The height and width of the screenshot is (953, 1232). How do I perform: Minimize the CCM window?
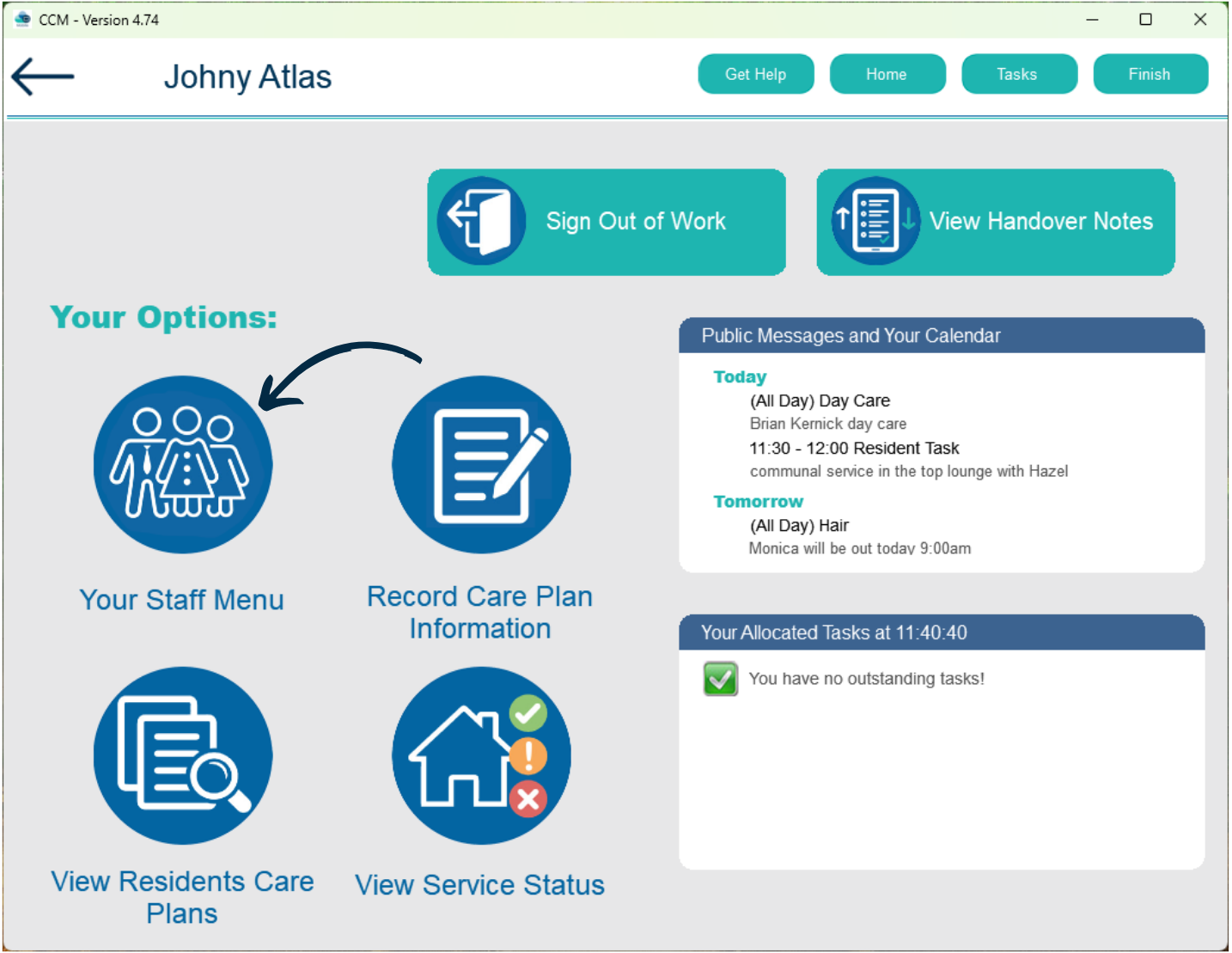click(1092, 19)
